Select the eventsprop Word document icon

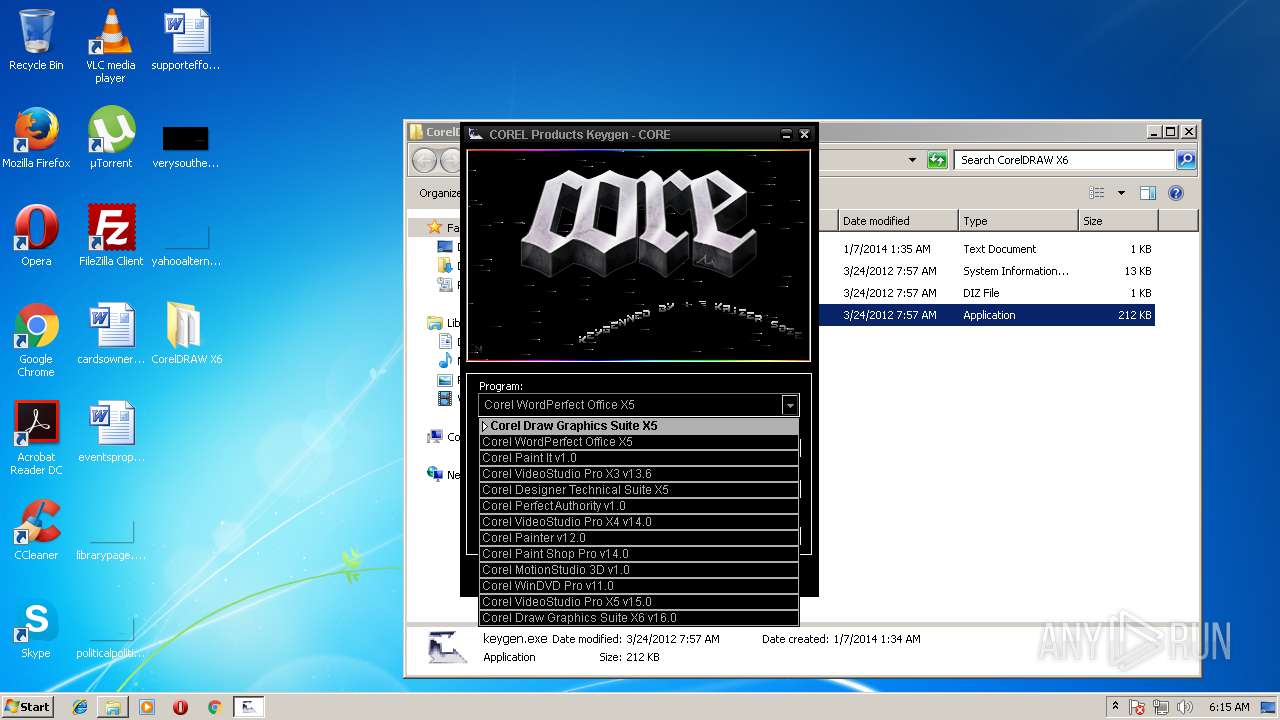pos(111,431)
